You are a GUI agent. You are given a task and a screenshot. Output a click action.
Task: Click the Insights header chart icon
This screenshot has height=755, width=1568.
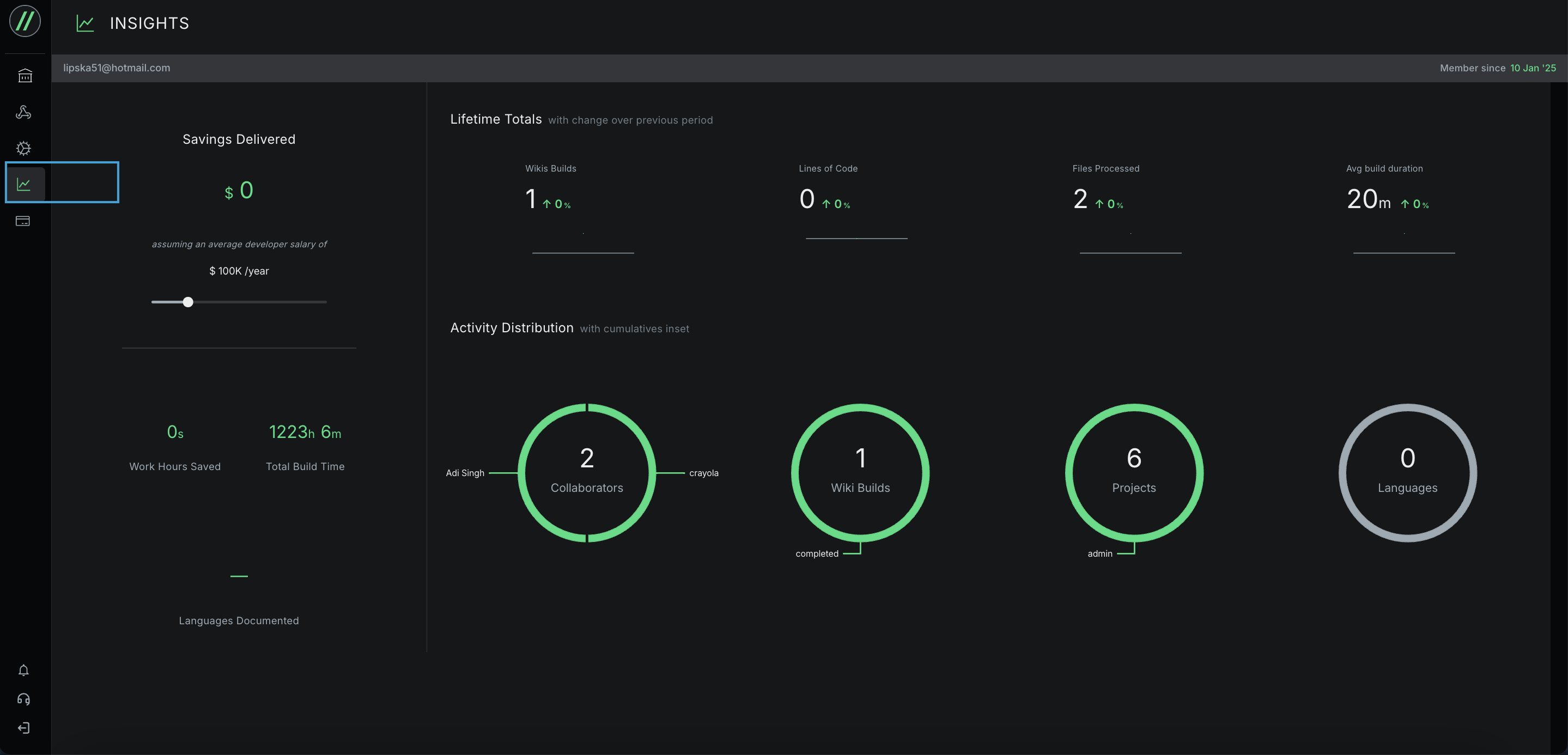coord(85,23)
